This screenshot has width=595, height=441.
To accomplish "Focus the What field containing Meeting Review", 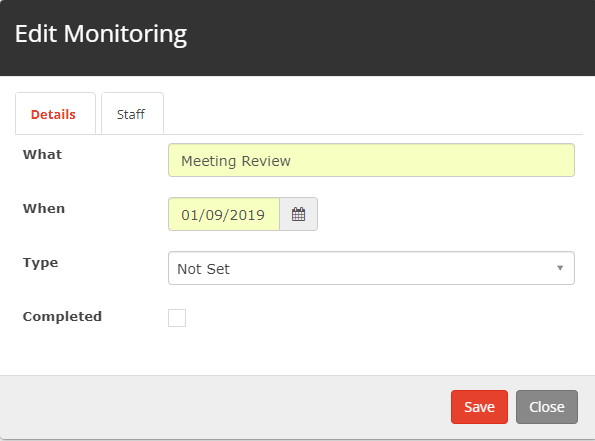I will click(371, 160).
